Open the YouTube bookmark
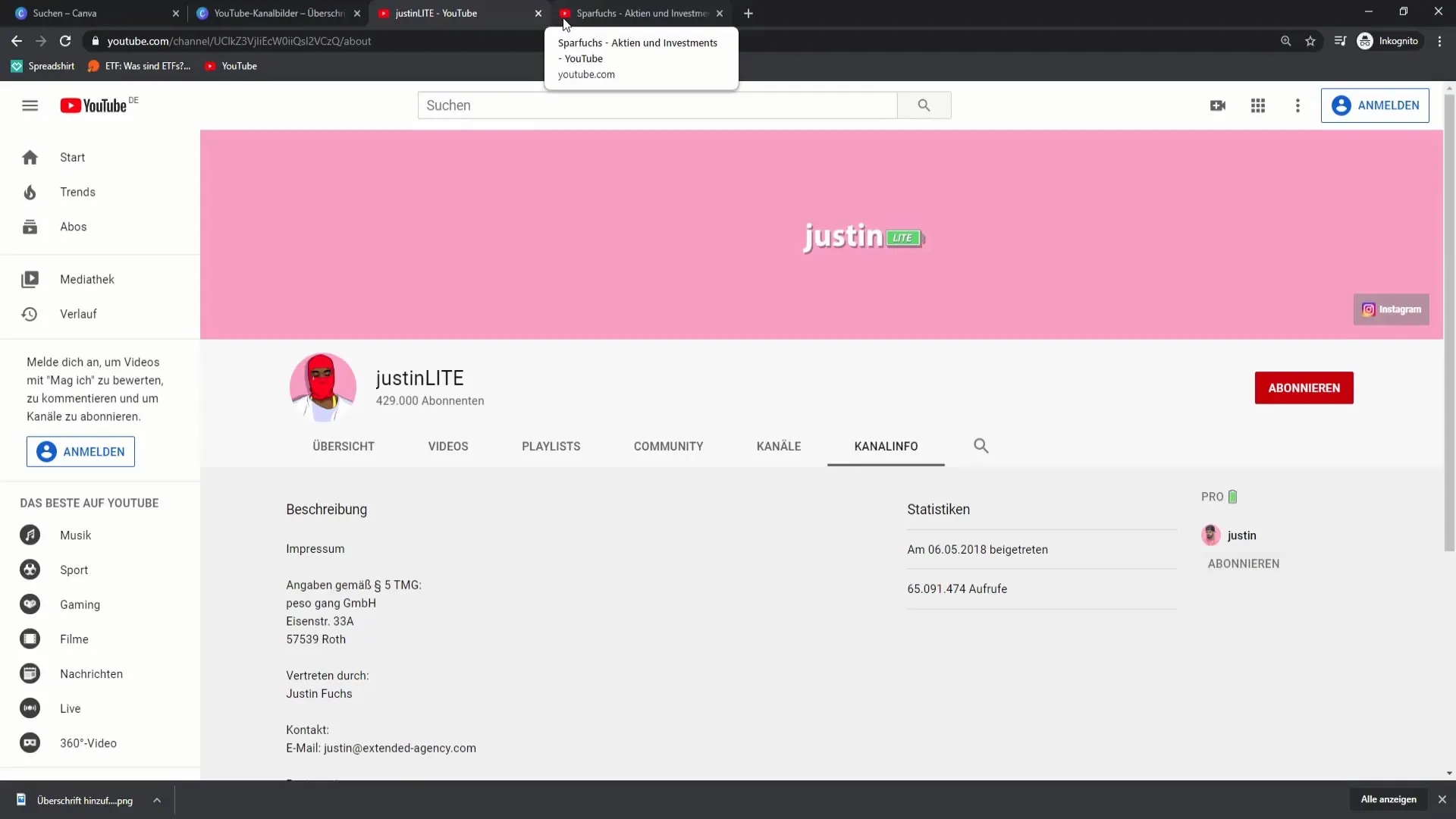 [231, 66]
